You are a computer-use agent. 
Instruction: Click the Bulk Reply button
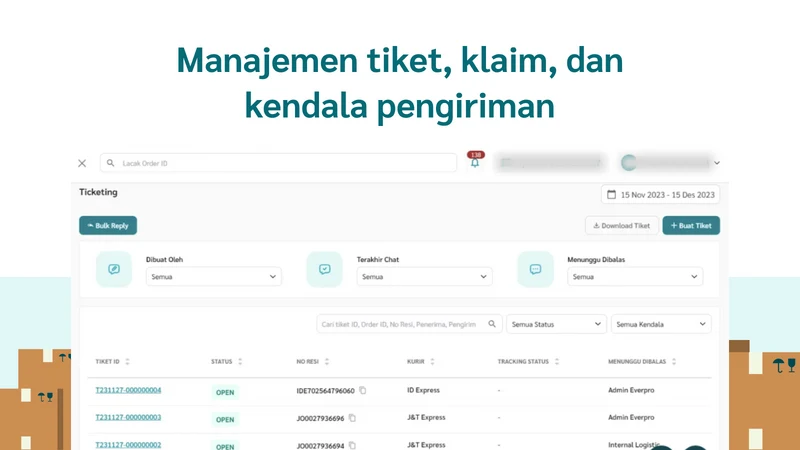click(108, 226)
